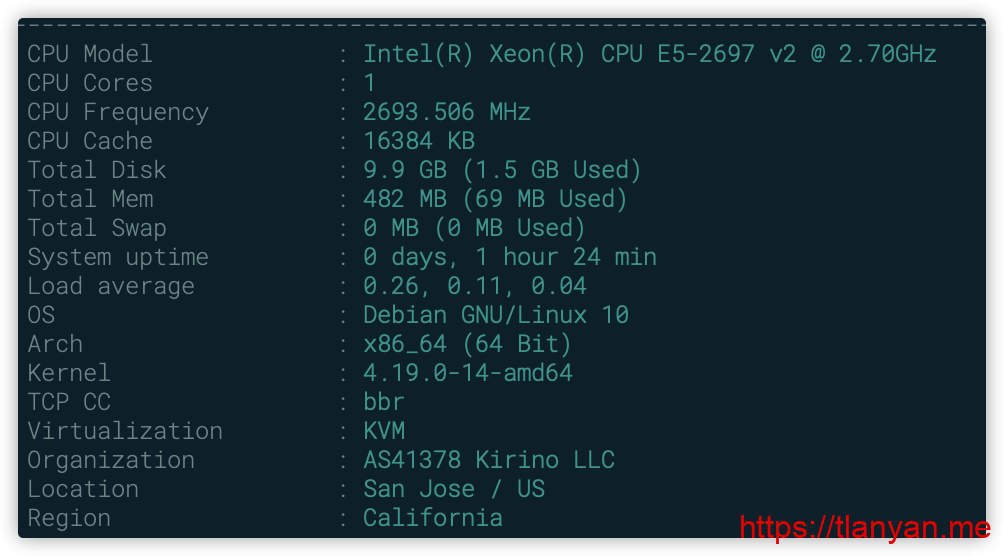The height and width of the screenshot is (556, 1004).
Task: Click the System uptime value text
Action: [509, 257]
